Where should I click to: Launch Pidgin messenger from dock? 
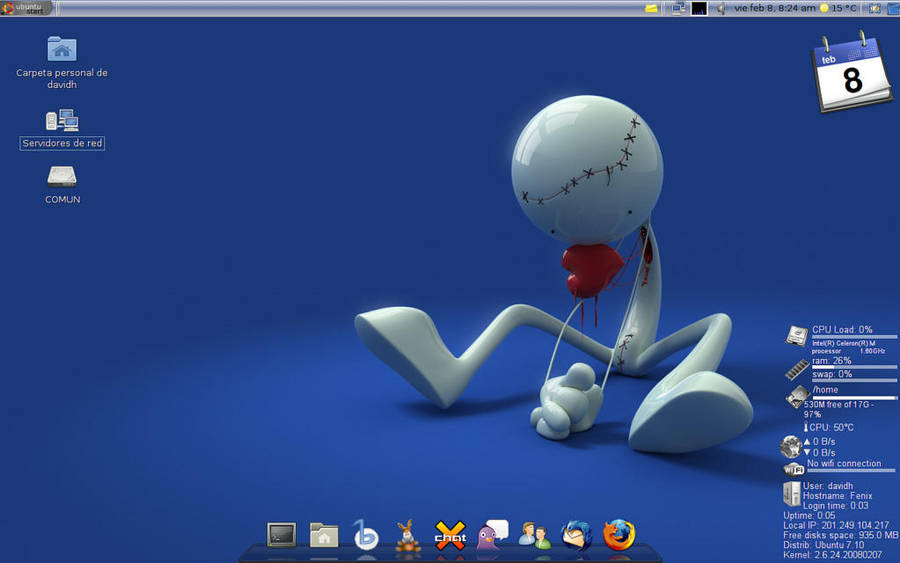492,535
